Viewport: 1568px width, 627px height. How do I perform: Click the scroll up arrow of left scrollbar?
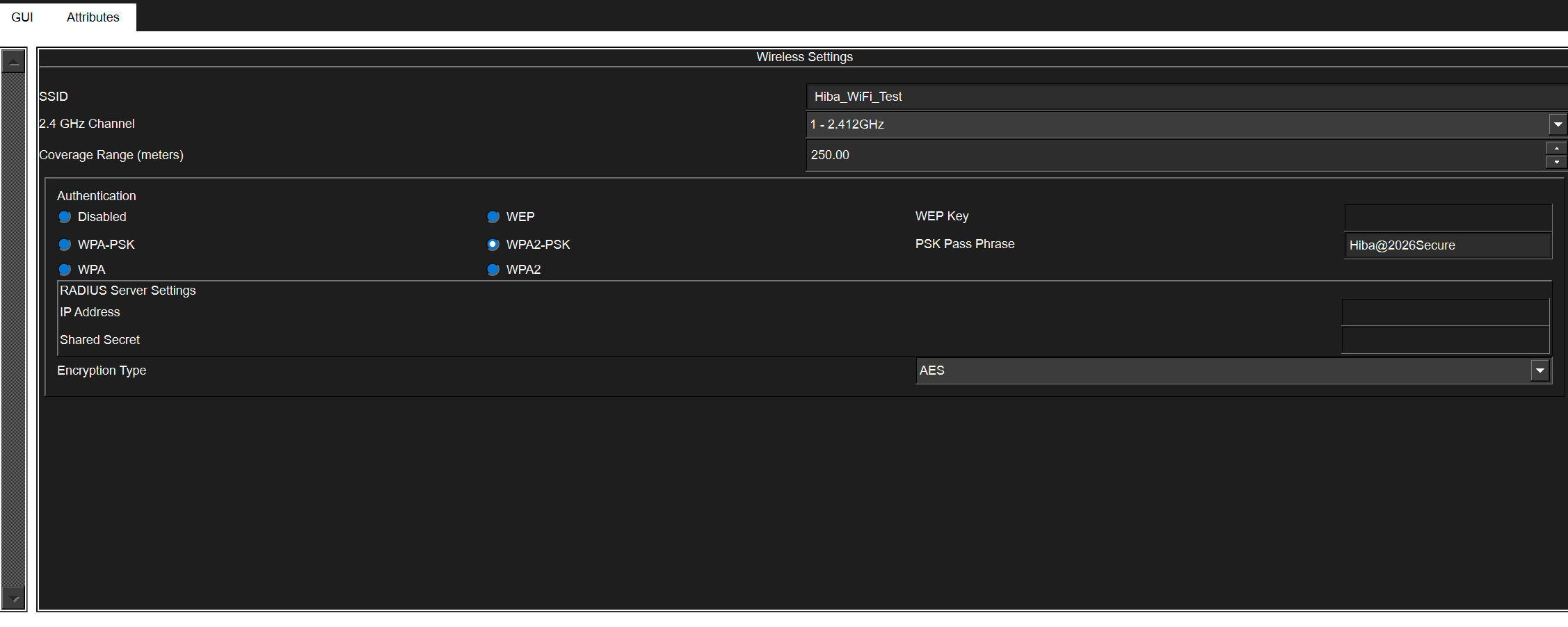[x=13, y=62]
